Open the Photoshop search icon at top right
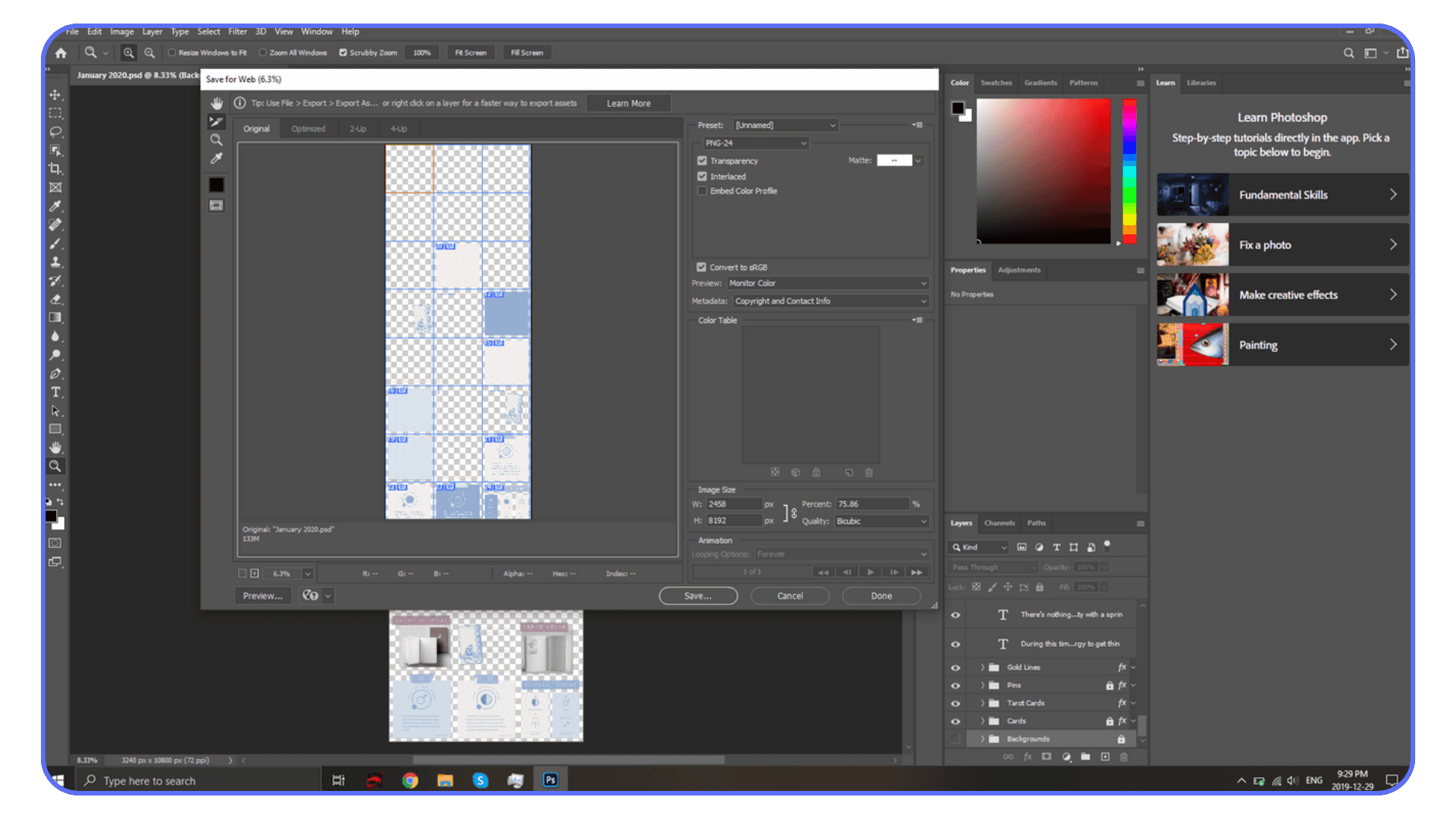 [1348, 53]
